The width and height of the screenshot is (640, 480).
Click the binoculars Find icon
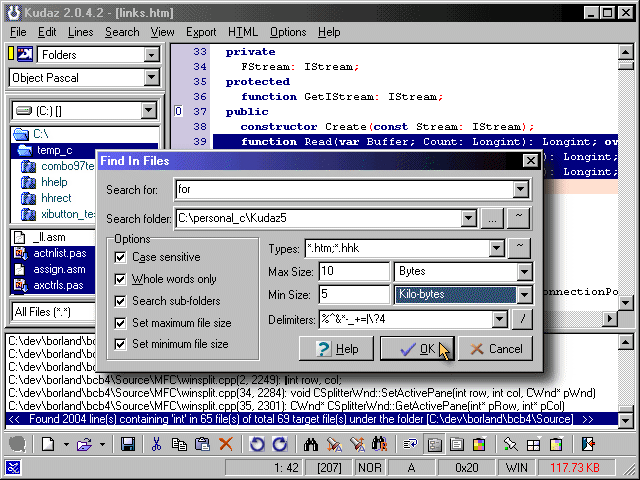pos(311,444)
